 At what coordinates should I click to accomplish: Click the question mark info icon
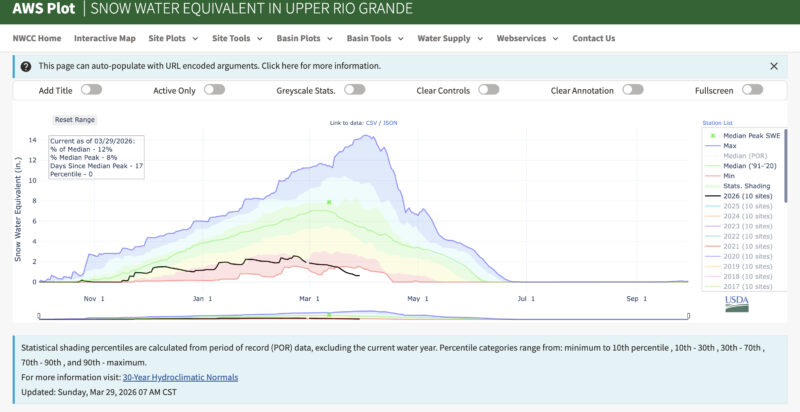point(27,65)
